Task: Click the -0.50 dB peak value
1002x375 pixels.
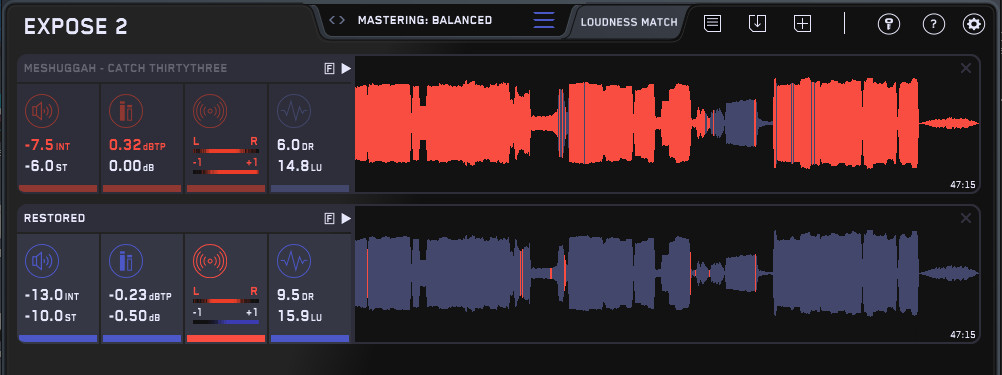Action: pyautogui.click(x=134, y=317)
